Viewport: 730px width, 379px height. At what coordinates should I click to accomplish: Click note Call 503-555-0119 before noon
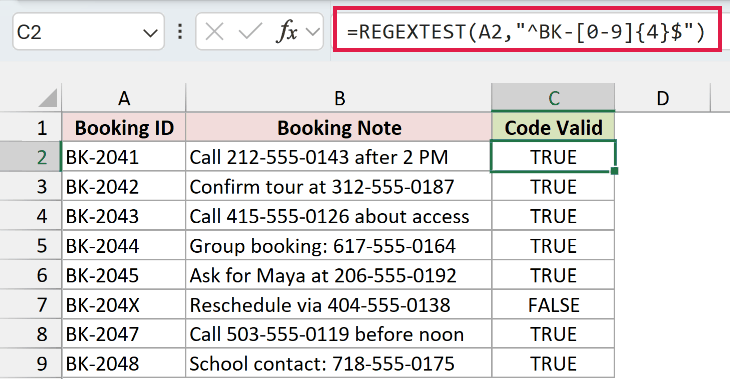pyautogui.click(x=338, y=334)
